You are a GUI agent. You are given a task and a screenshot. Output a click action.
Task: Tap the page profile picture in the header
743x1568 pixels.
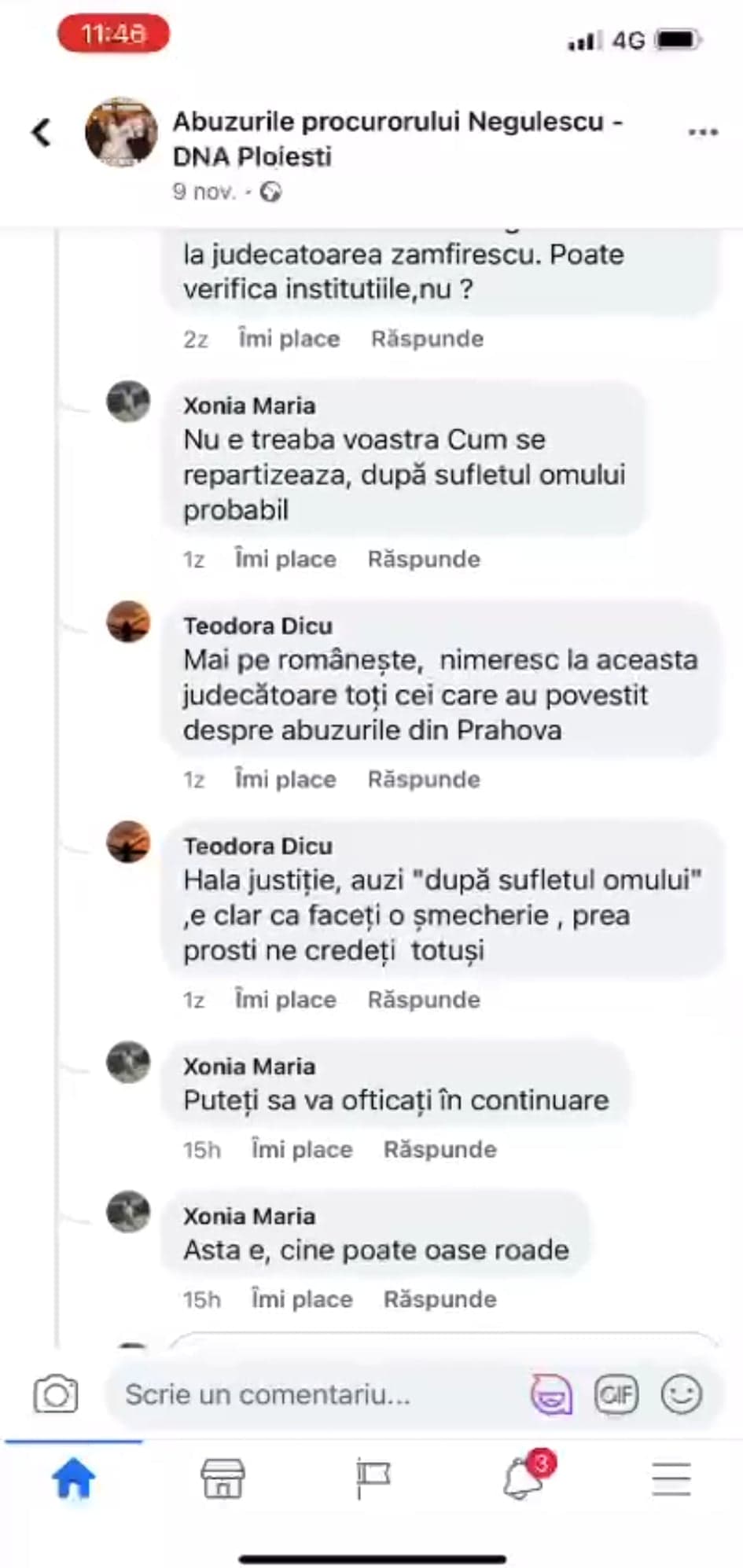pos(121,133)
